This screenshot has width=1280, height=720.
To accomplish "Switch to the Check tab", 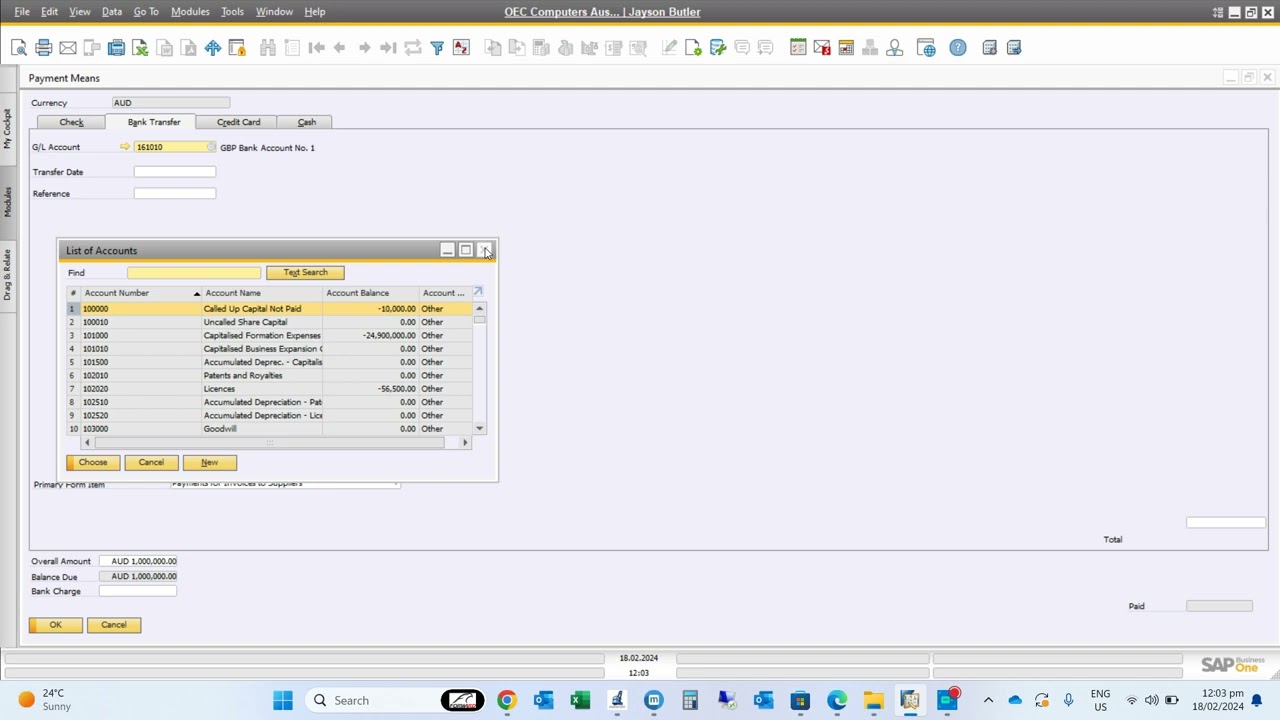I will click(71, 122).
